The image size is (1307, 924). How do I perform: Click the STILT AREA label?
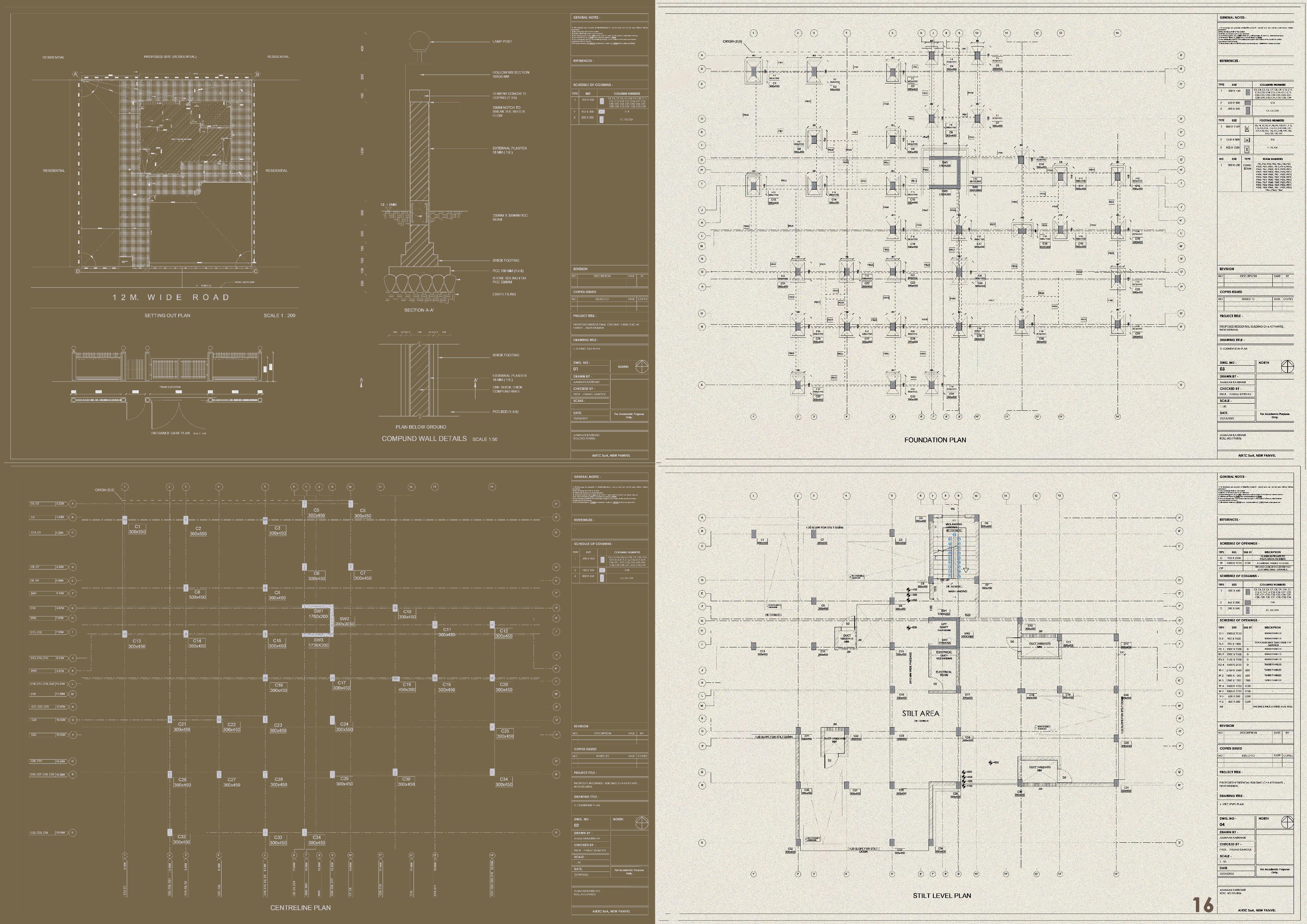(920, 713)
